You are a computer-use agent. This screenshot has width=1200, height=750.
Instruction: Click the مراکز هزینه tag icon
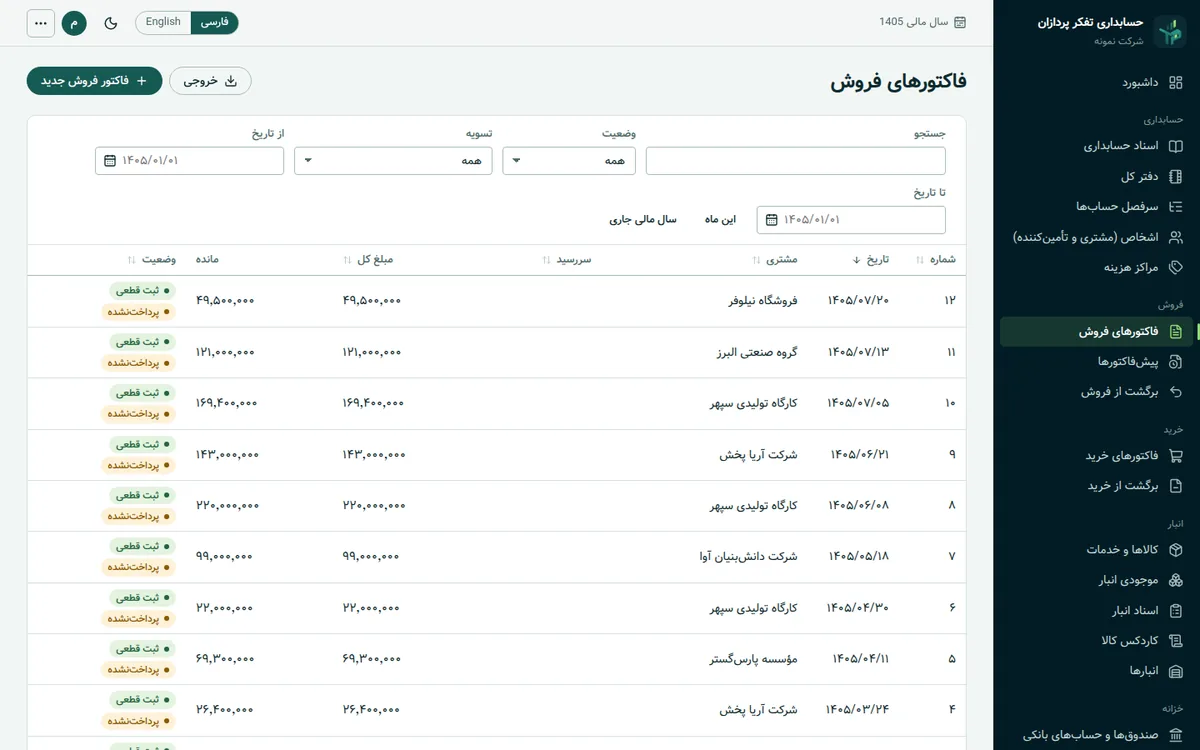(1175, 267)
